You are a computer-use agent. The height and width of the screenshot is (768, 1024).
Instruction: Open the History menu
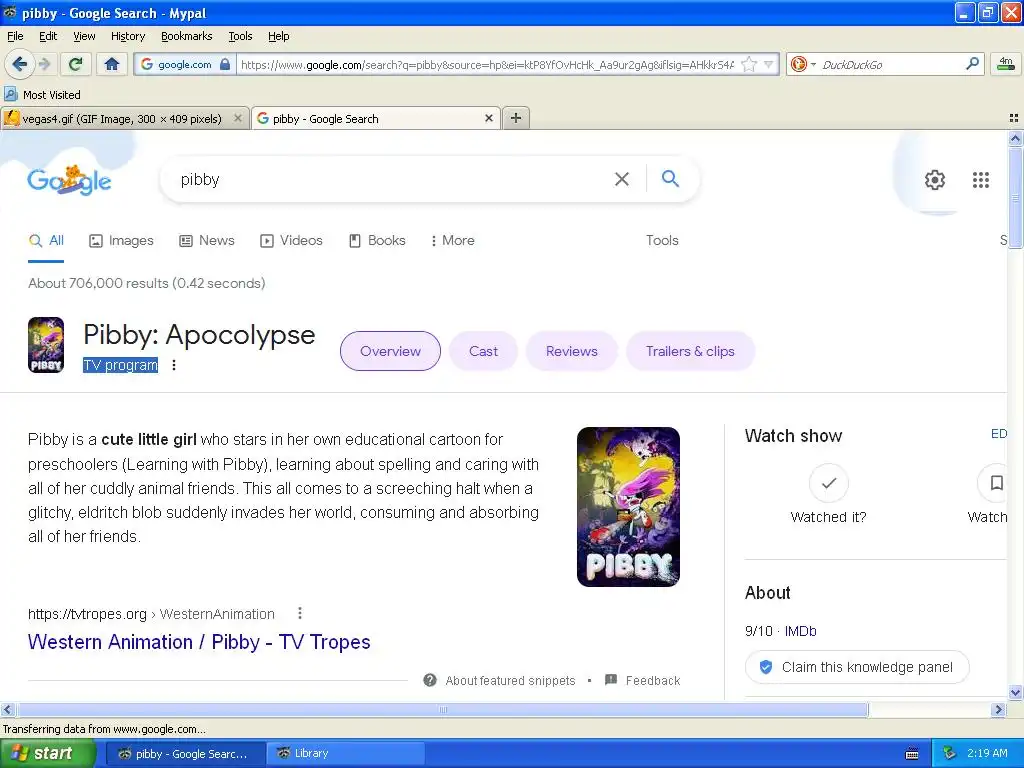coord(127,36)
